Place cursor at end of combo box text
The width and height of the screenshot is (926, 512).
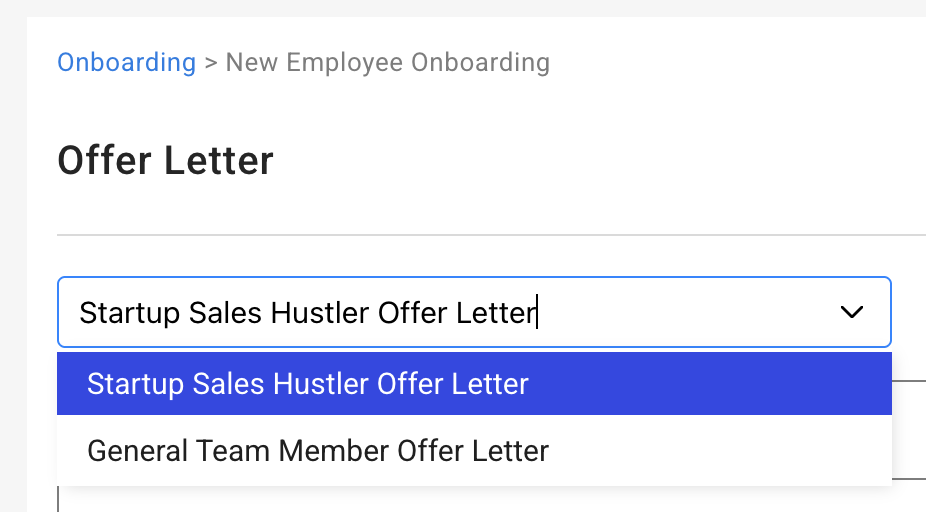pos(537,313)
